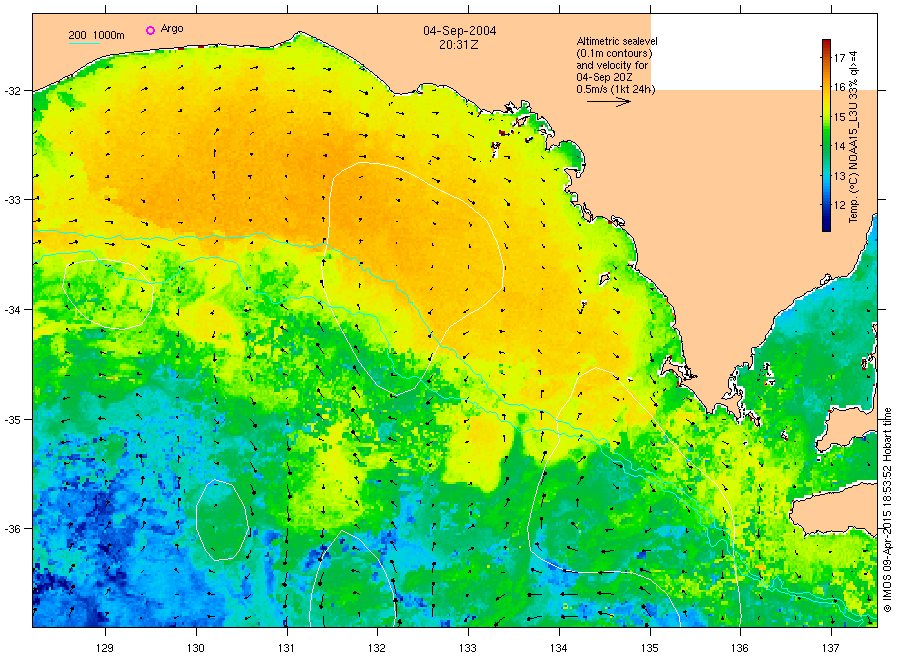The image size is (900, 660).
Task: Click the time text '20:31Z'
Action: click(x=459, y=45)
